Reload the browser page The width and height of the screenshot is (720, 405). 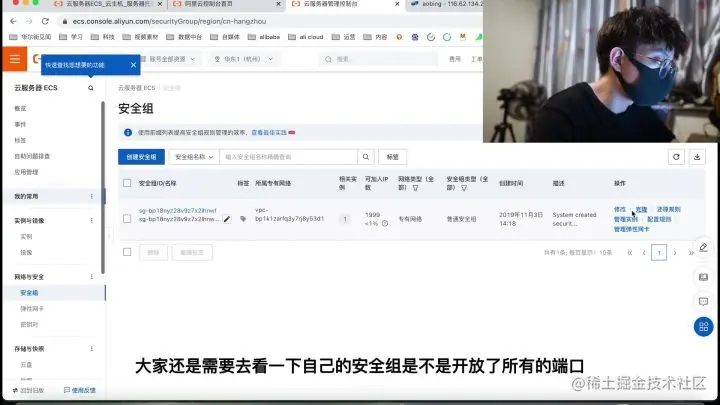pos(45,21)
